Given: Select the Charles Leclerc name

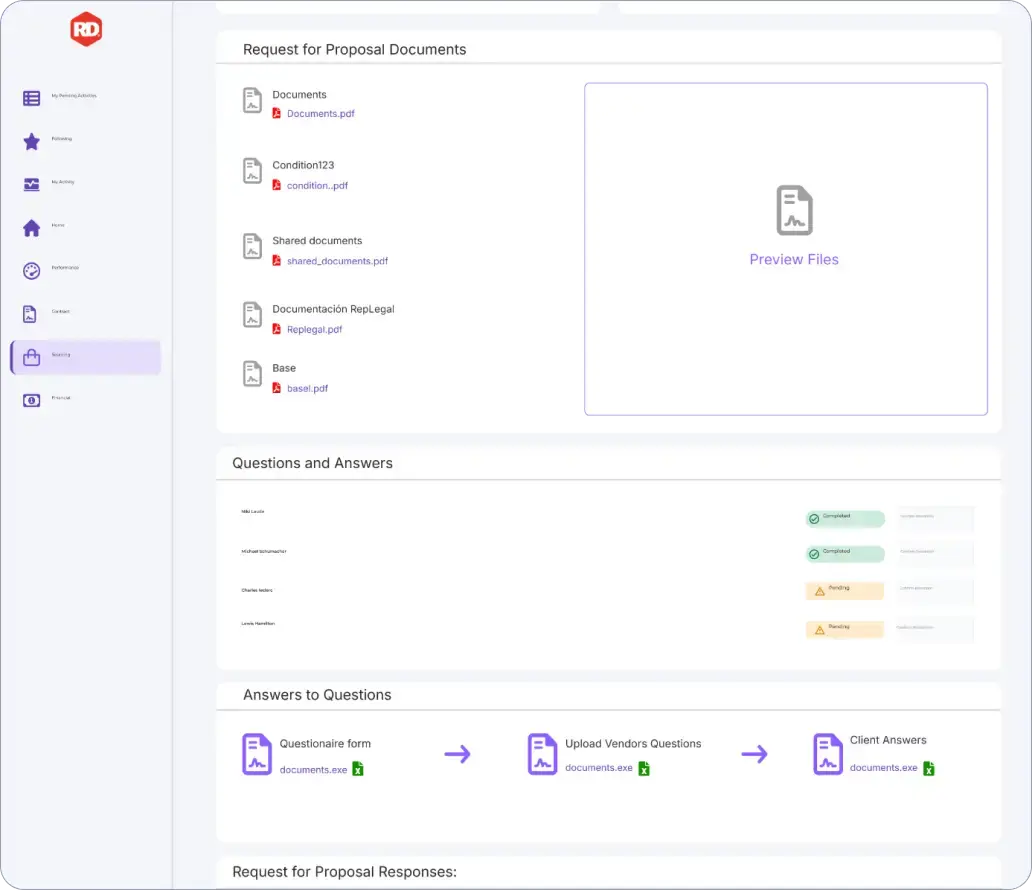Looking at the screenshot, I should point(257,590).
